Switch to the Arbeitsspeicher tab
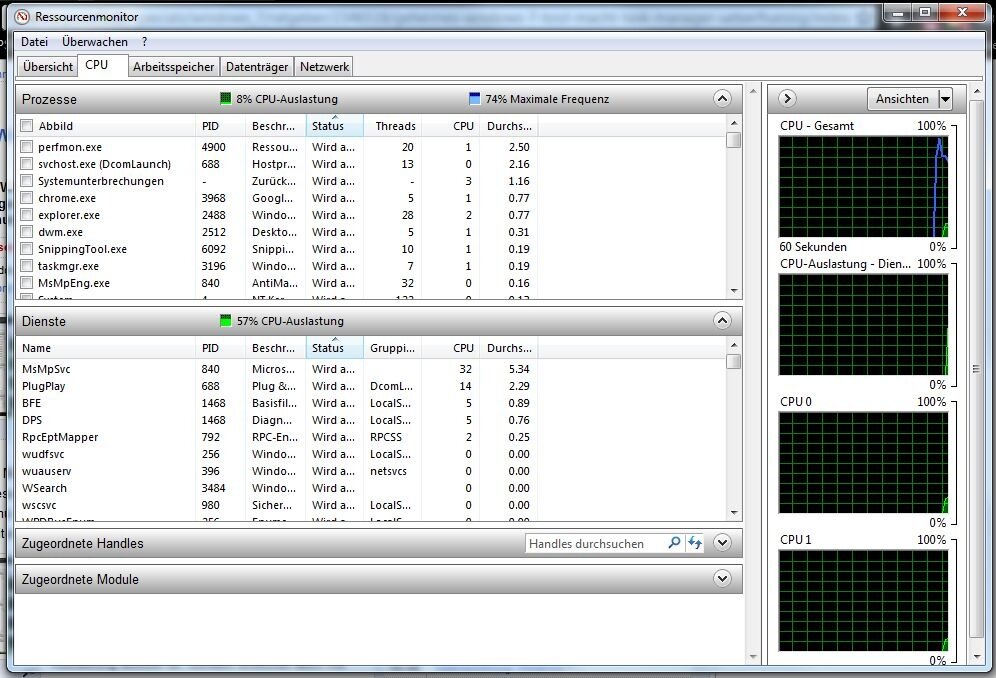Image resolution: width=996 pixels, height=678 pixels. pyautogui.click(x=174, y=67)
